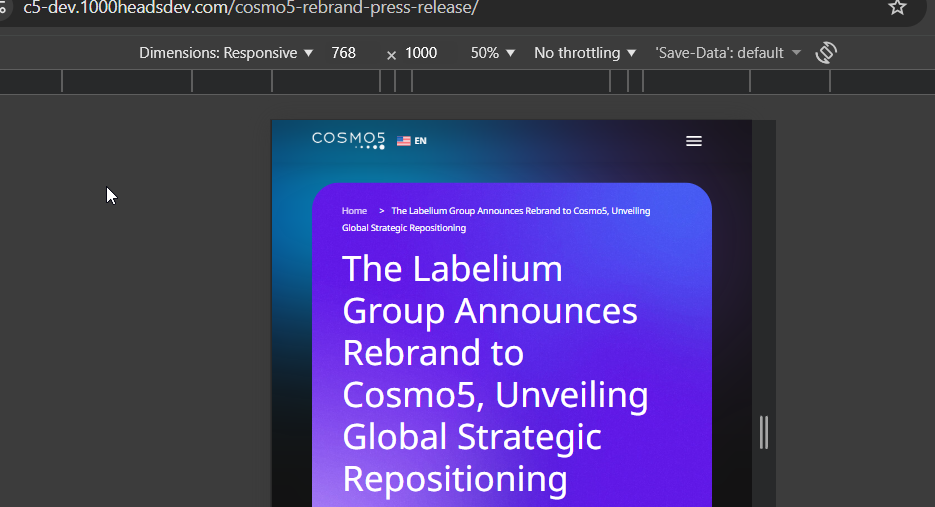Screen dimensions: 935x507
Task: Click the EN language selector text
Action: (420, 141)
